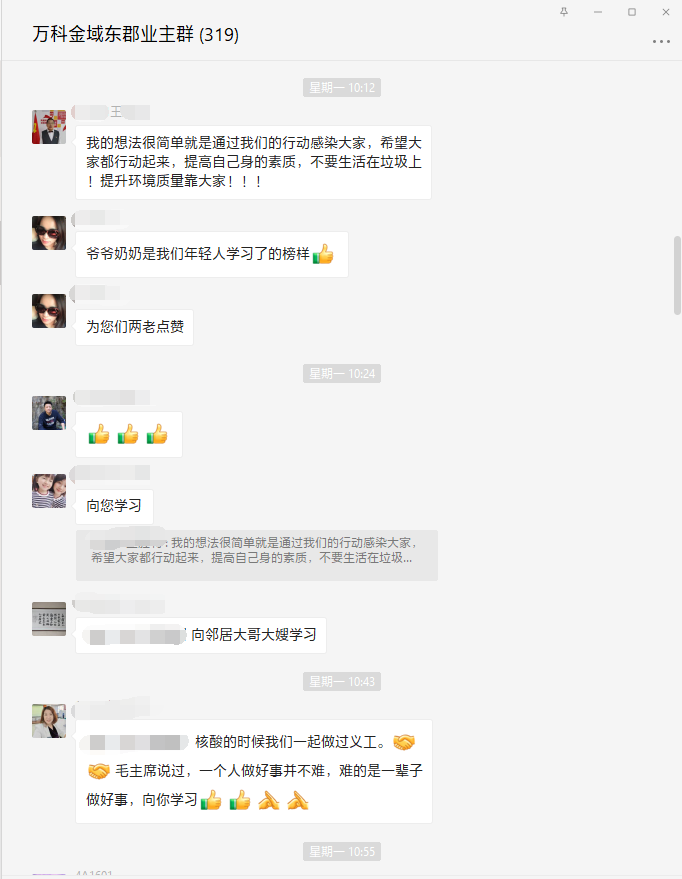Click the calligraphy scroll avatar
Viewport: 682px width, 879px height.
point(49,619)
